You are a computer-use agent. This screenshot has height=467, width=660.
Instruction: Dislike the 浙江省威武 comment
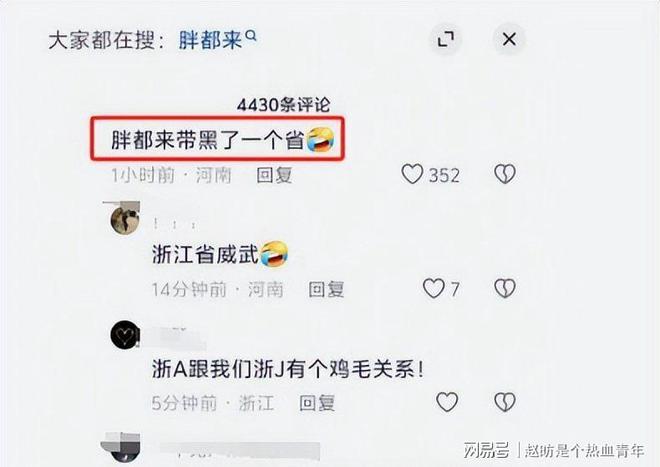(505, 289)
